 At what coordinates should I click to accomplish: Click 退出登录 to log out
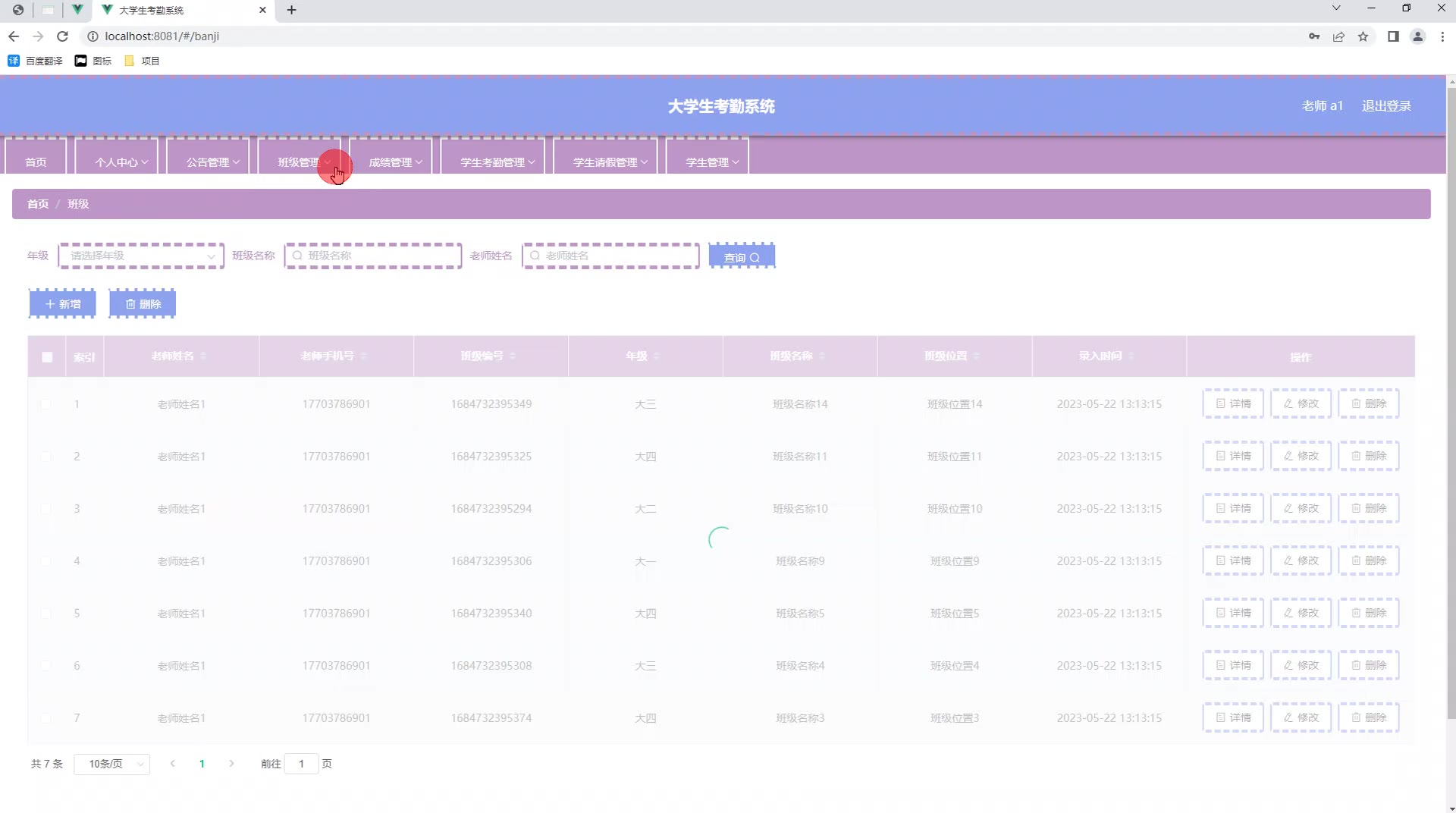[1386, 106]
